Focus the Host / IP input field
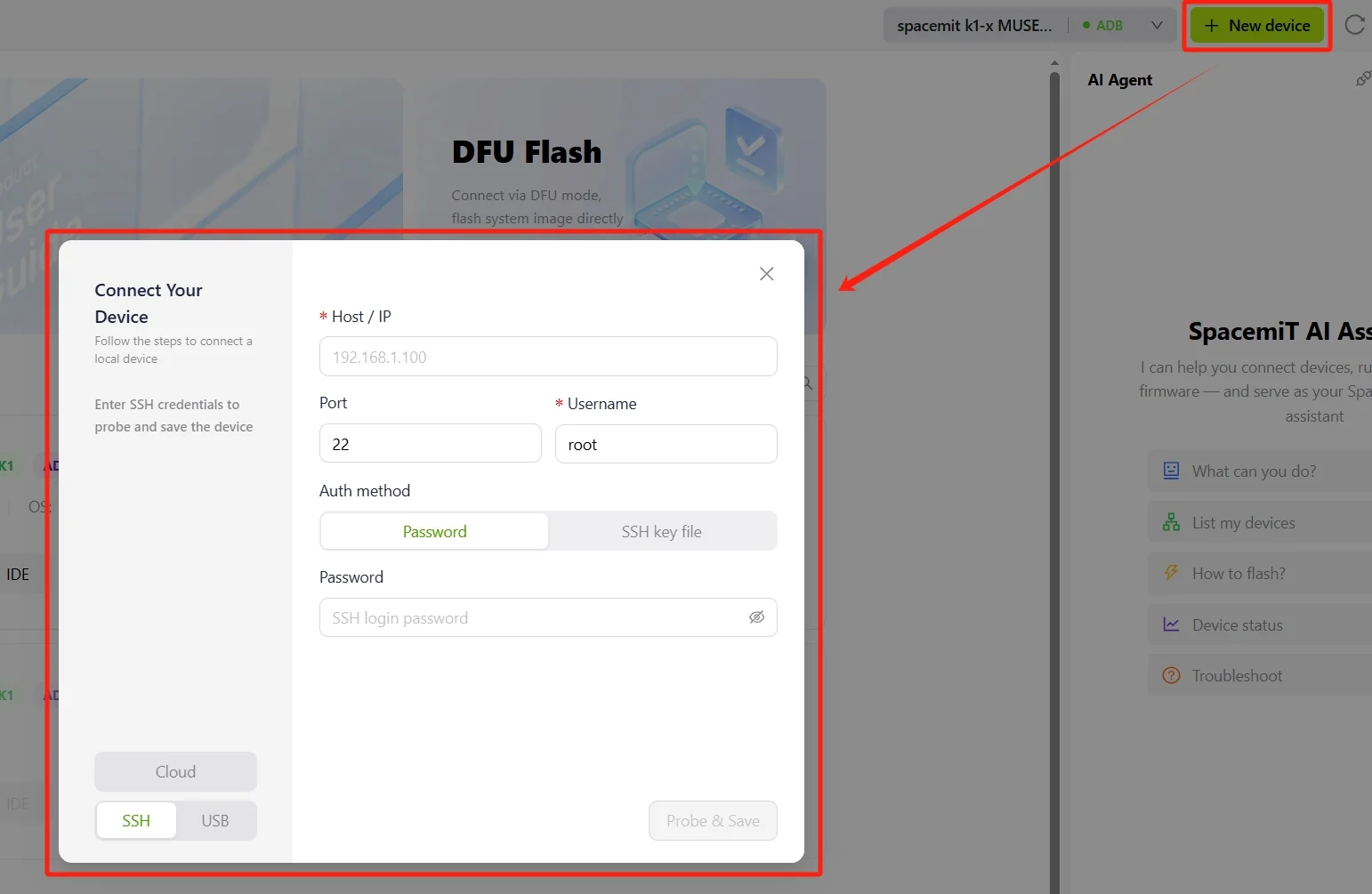The image size is (1372, 894). coord(548,357)
